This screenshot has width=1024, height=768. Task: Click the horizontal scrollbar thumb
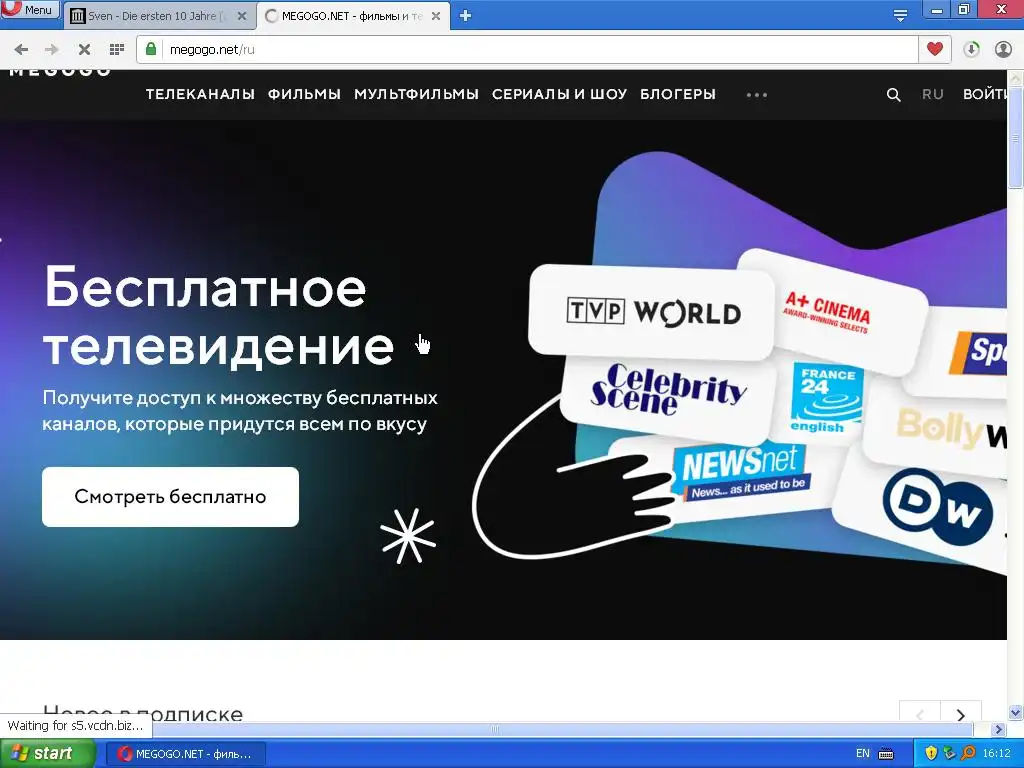point(494,729)
